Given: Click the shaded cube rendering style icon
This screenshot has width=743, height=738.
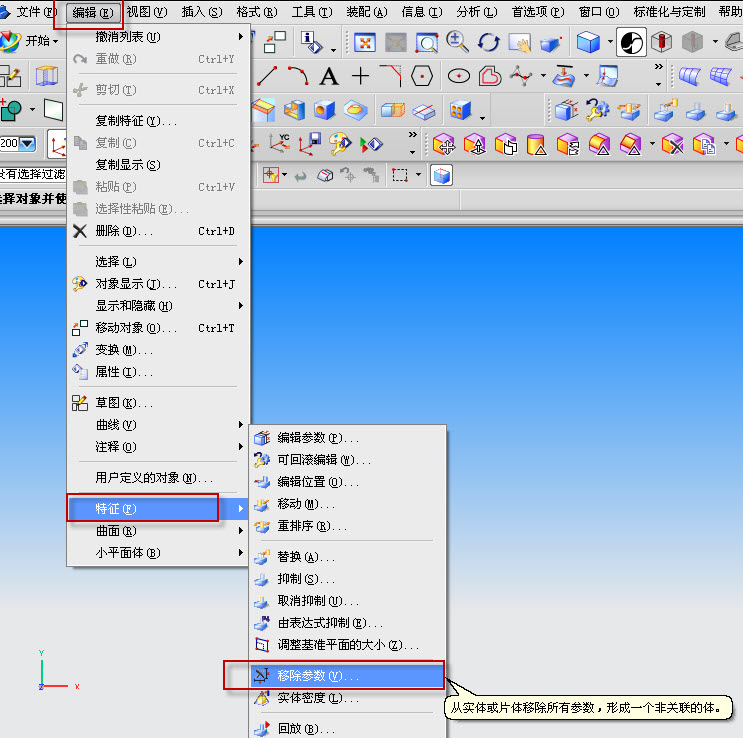Looking at the screenshot, I should [x=588, y=42].
